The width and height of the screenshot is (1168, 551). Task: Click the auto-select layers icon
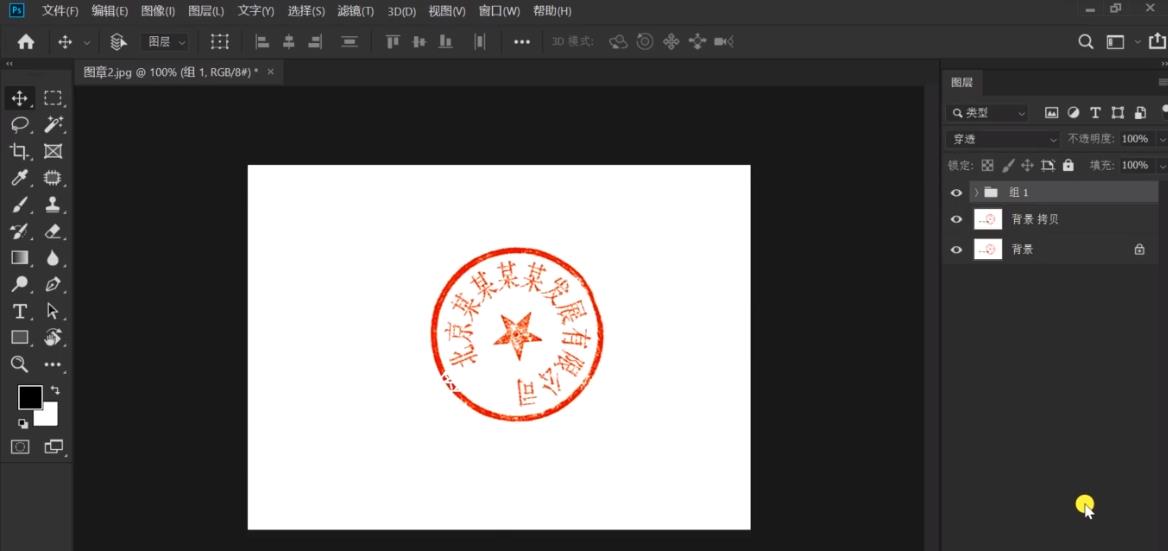[118, 42]
